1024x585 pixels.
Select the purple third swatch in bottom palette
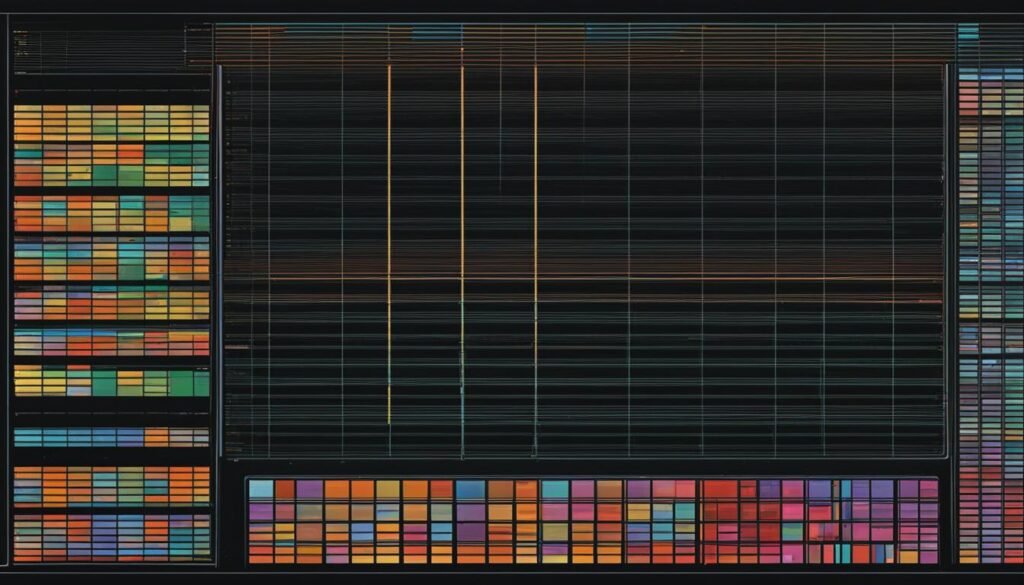coord(310,489)
